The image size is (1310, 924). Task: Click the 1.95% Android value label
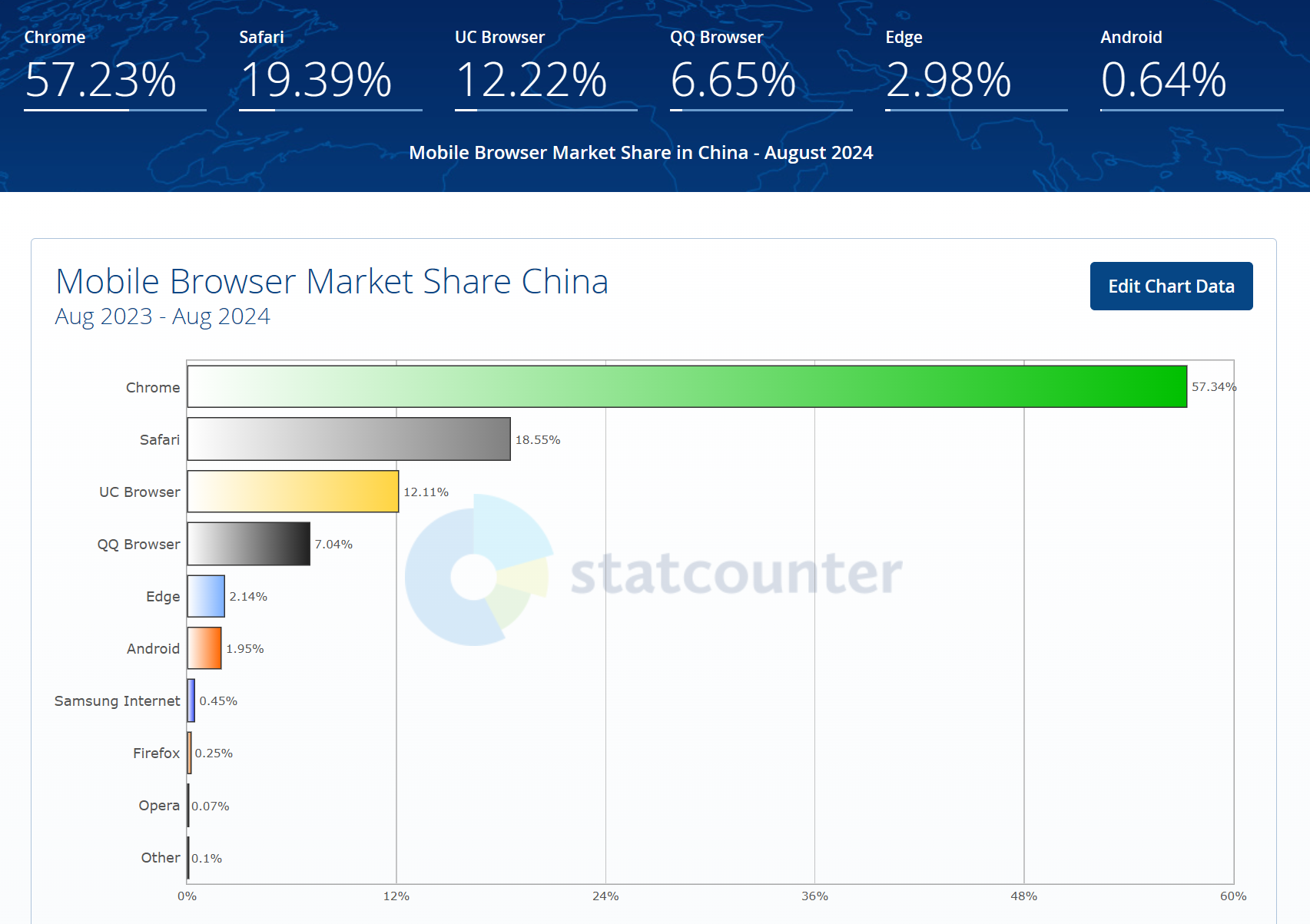245,649
